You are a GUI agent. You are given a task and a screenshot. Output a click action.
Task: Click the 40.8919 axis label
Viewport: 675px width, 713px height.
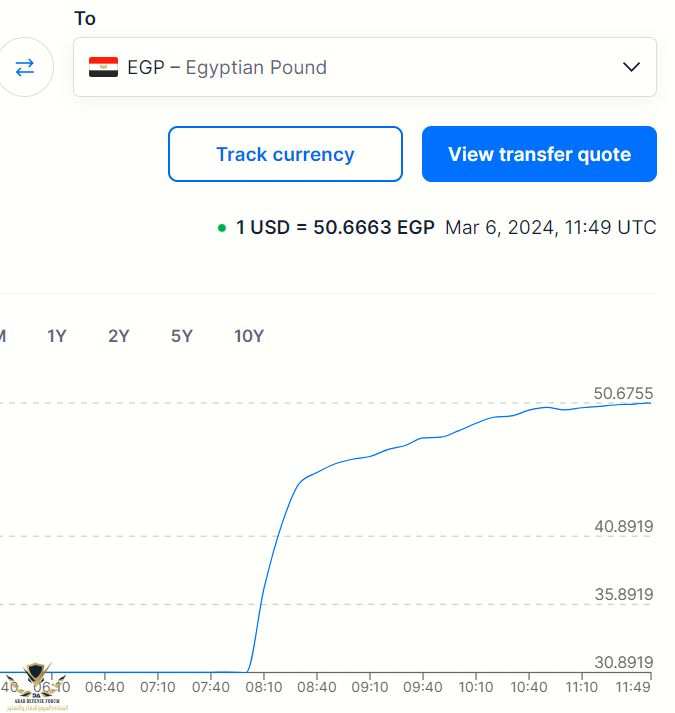click(x=623, y=526)
